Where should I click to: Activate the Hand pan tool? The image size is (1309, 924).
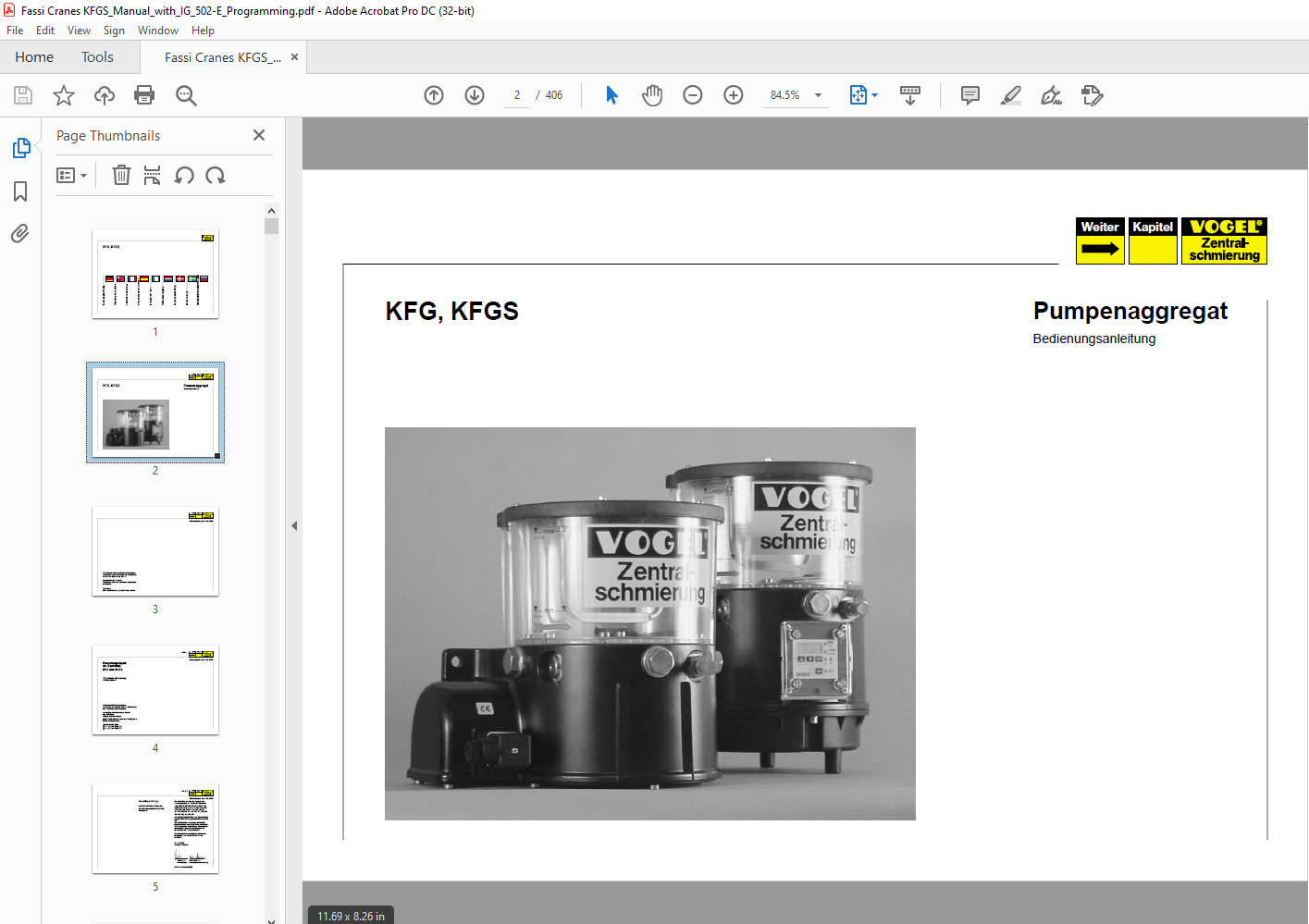652,95
